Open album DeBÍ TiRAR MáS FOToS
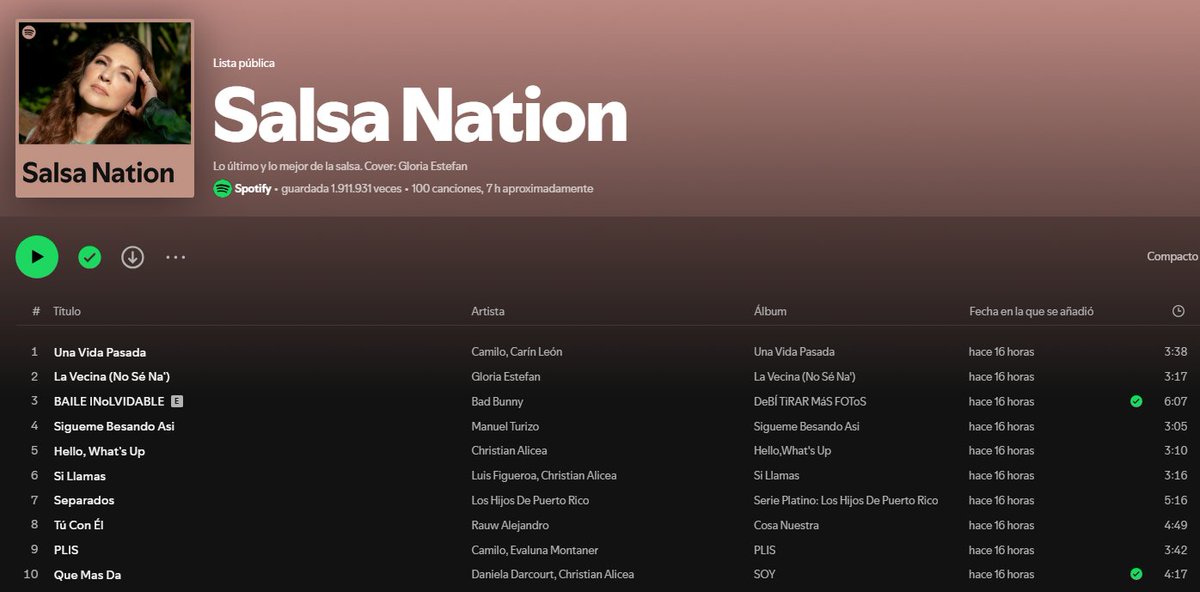This screenshot has height=592, width=1200. (810, 401)
